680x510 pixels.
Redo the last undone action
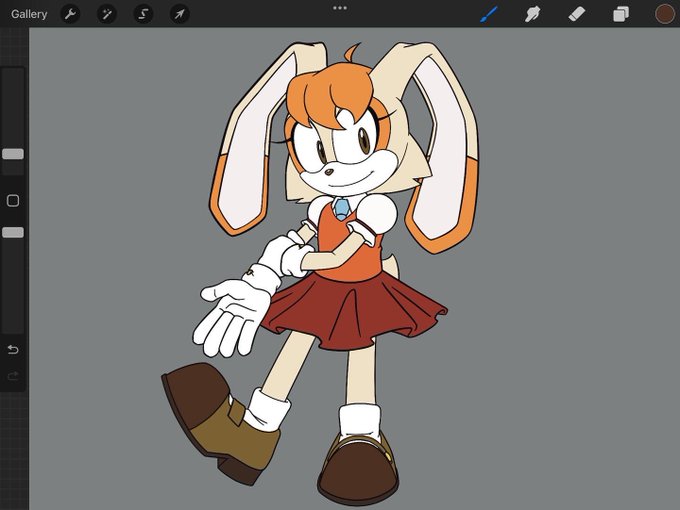[x=13, y=376]
